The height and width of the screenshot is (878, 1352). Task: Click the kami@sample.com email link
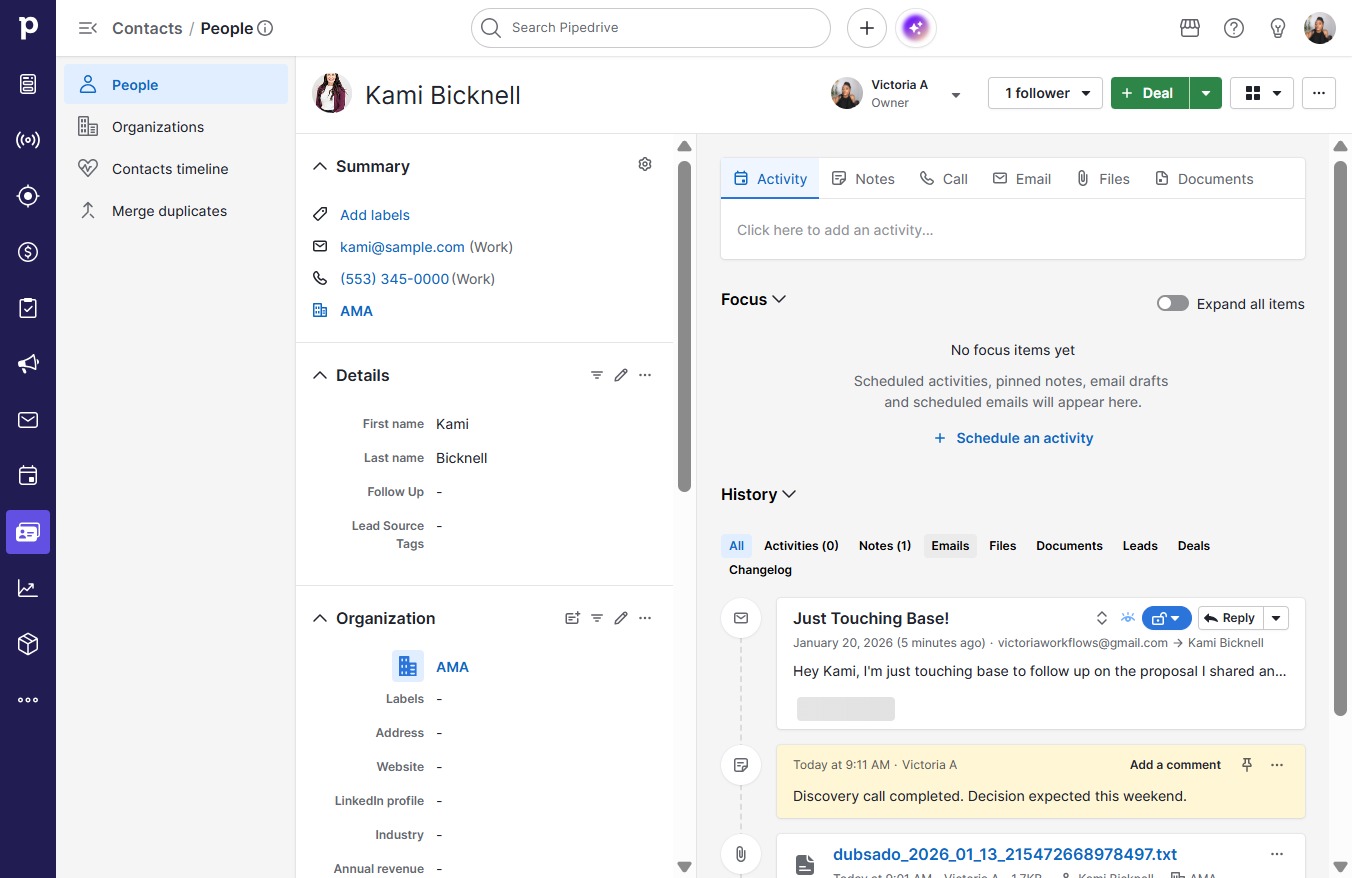pyautogui.click(x=402, y=247)
